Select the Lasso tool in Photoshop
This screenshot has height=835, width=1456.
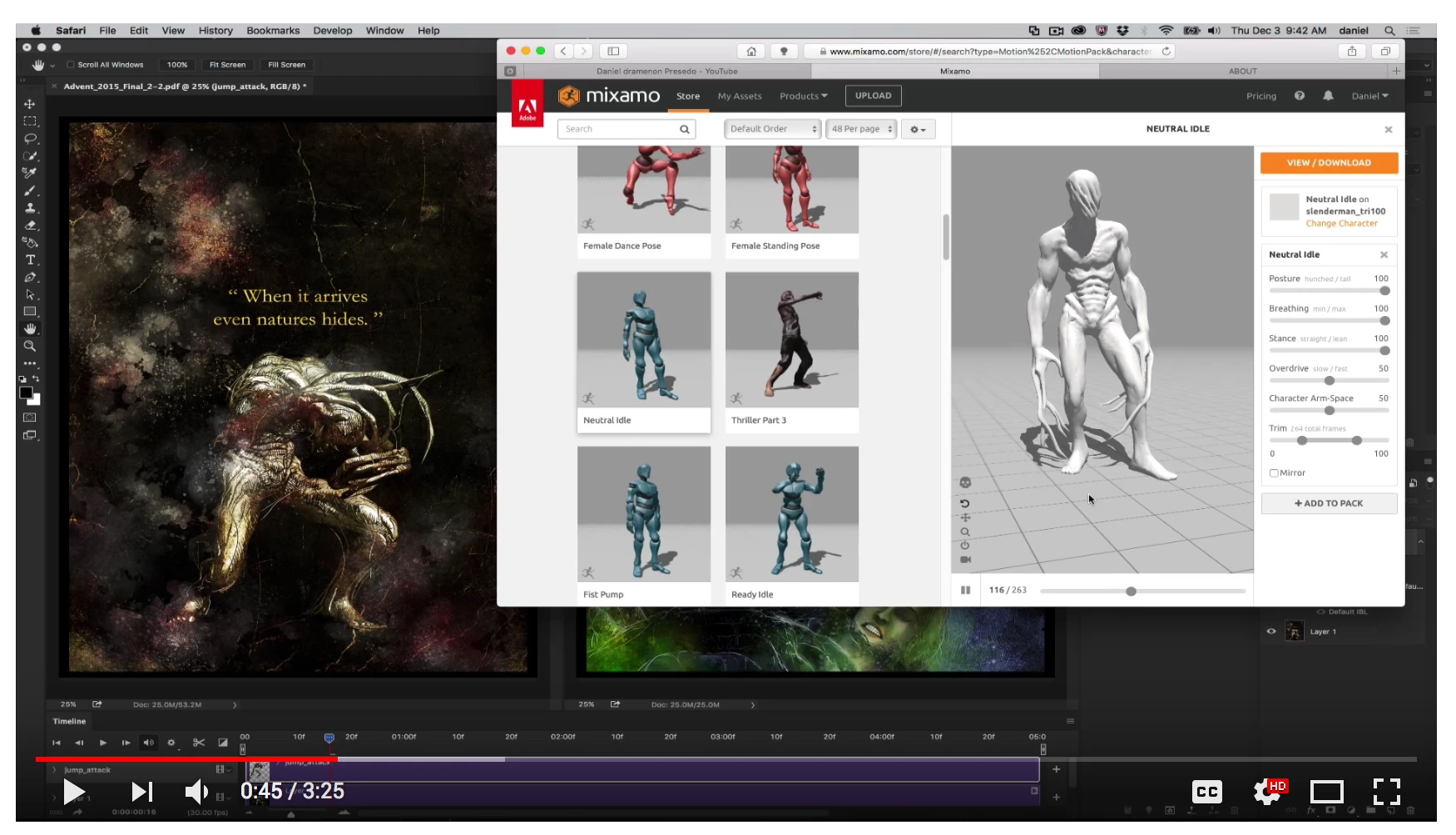30,139
